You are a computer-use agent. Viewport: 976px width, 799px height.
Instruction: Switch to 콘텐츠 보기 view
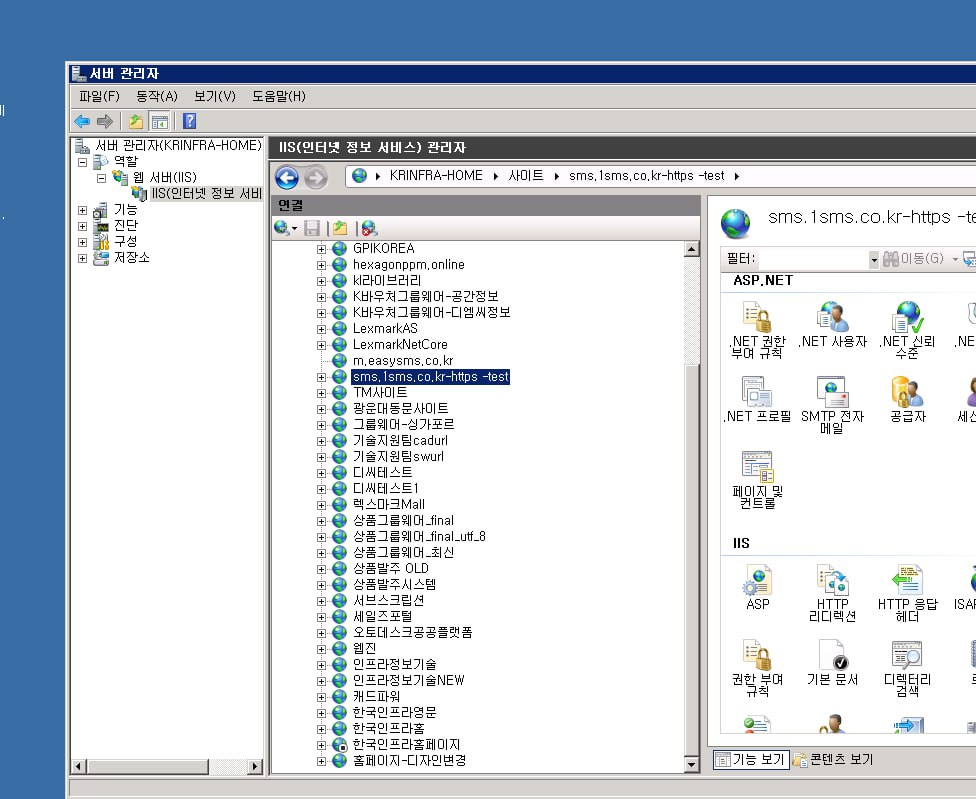(832, 760)
